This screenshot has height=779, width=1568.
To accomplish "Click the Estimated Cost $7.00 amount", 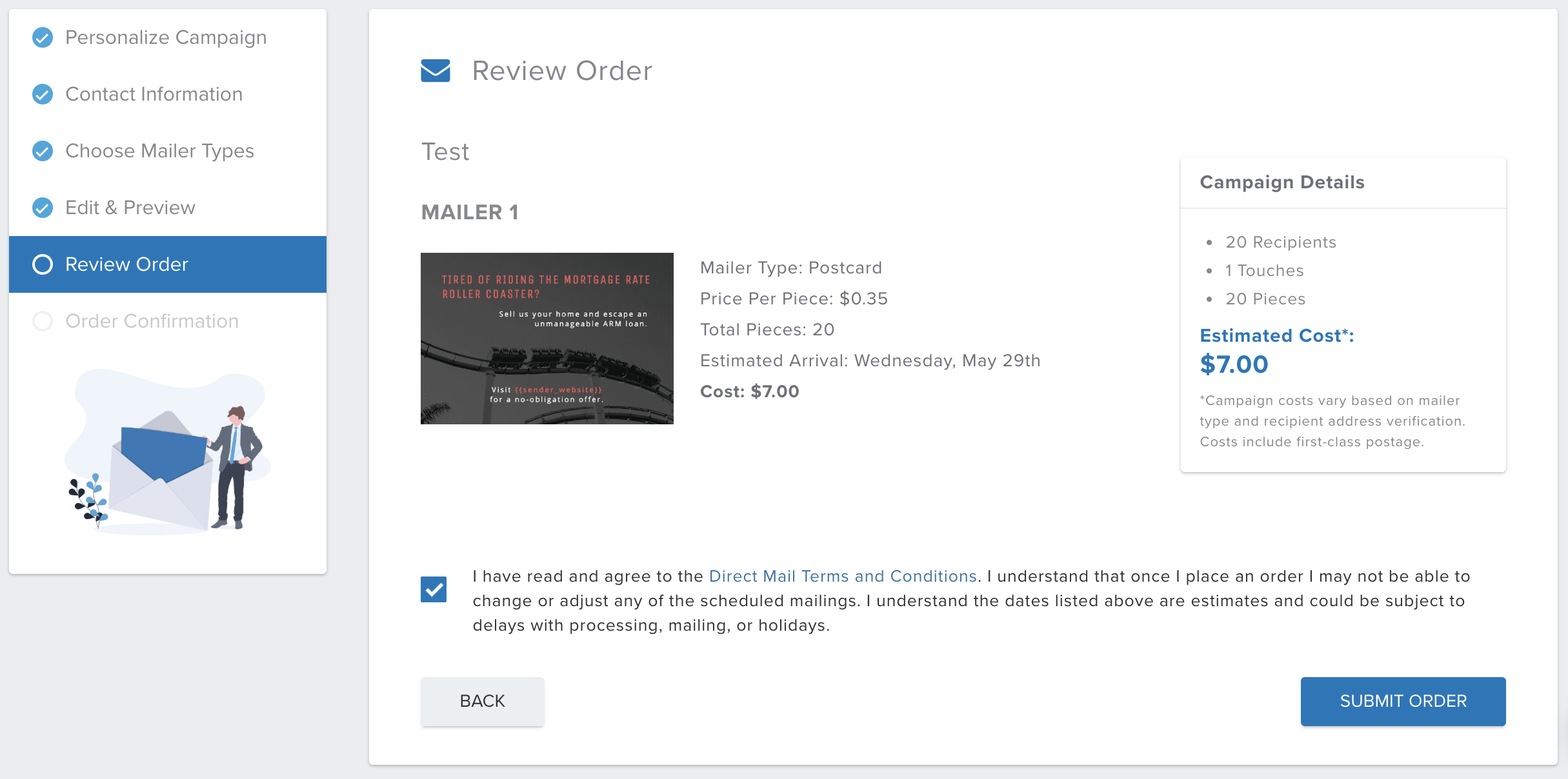I will [1234, 364].
